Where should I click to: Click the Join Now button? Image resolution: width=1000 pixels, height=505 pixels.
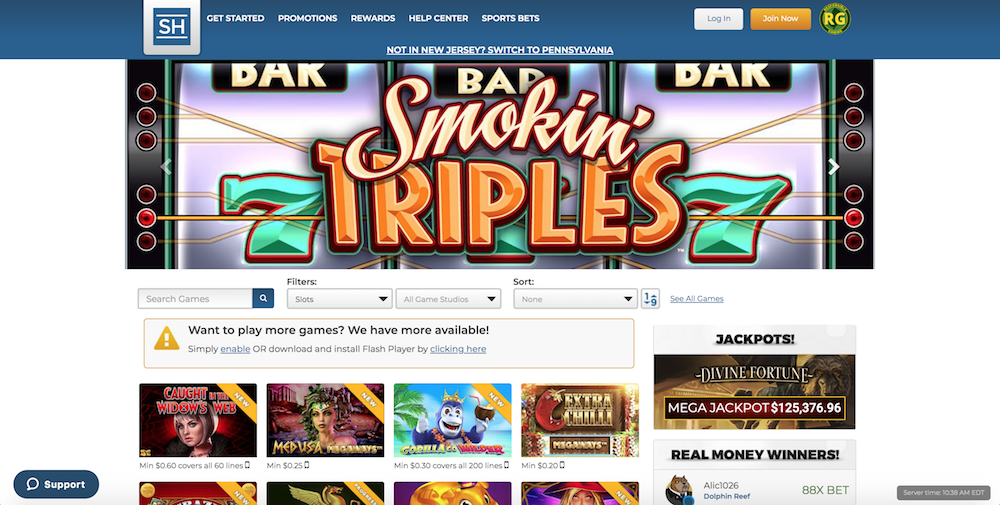(781, 19)
